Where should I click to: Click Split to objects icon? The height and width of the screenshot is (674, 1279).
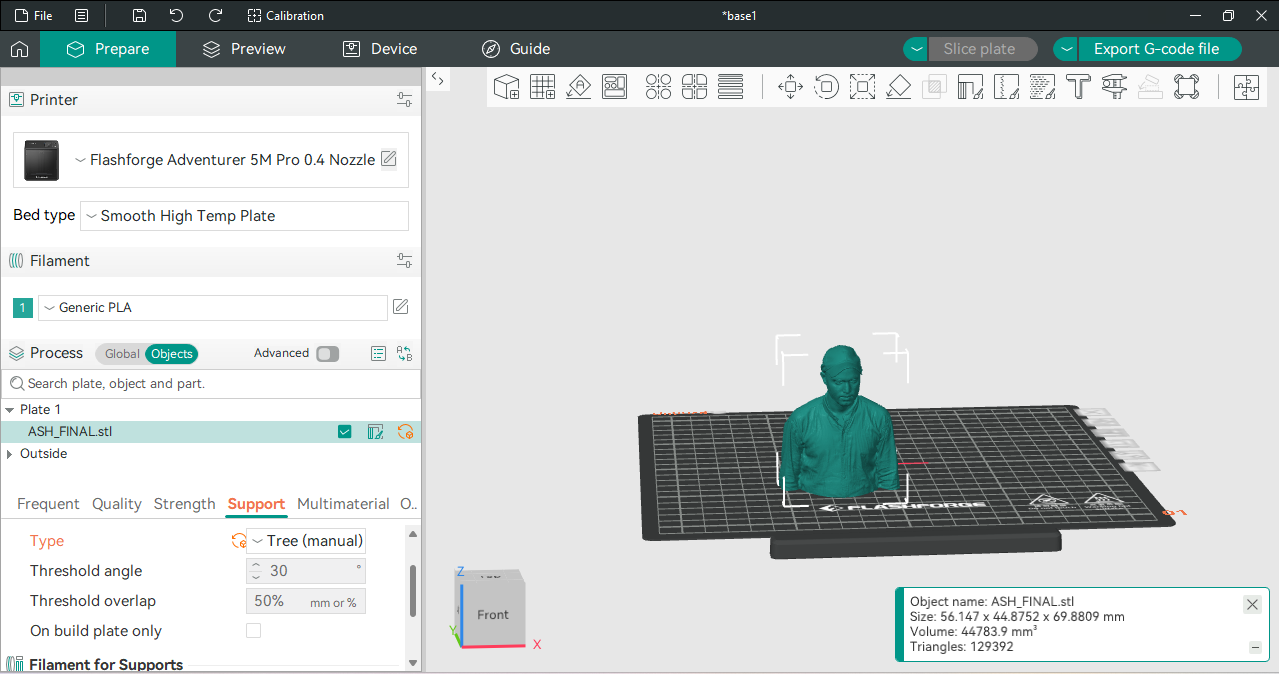[x=659, y=87]
